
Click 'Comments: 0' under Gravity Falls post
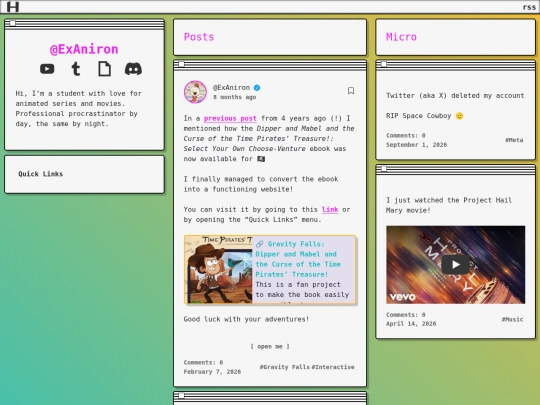tap(203, 362)
